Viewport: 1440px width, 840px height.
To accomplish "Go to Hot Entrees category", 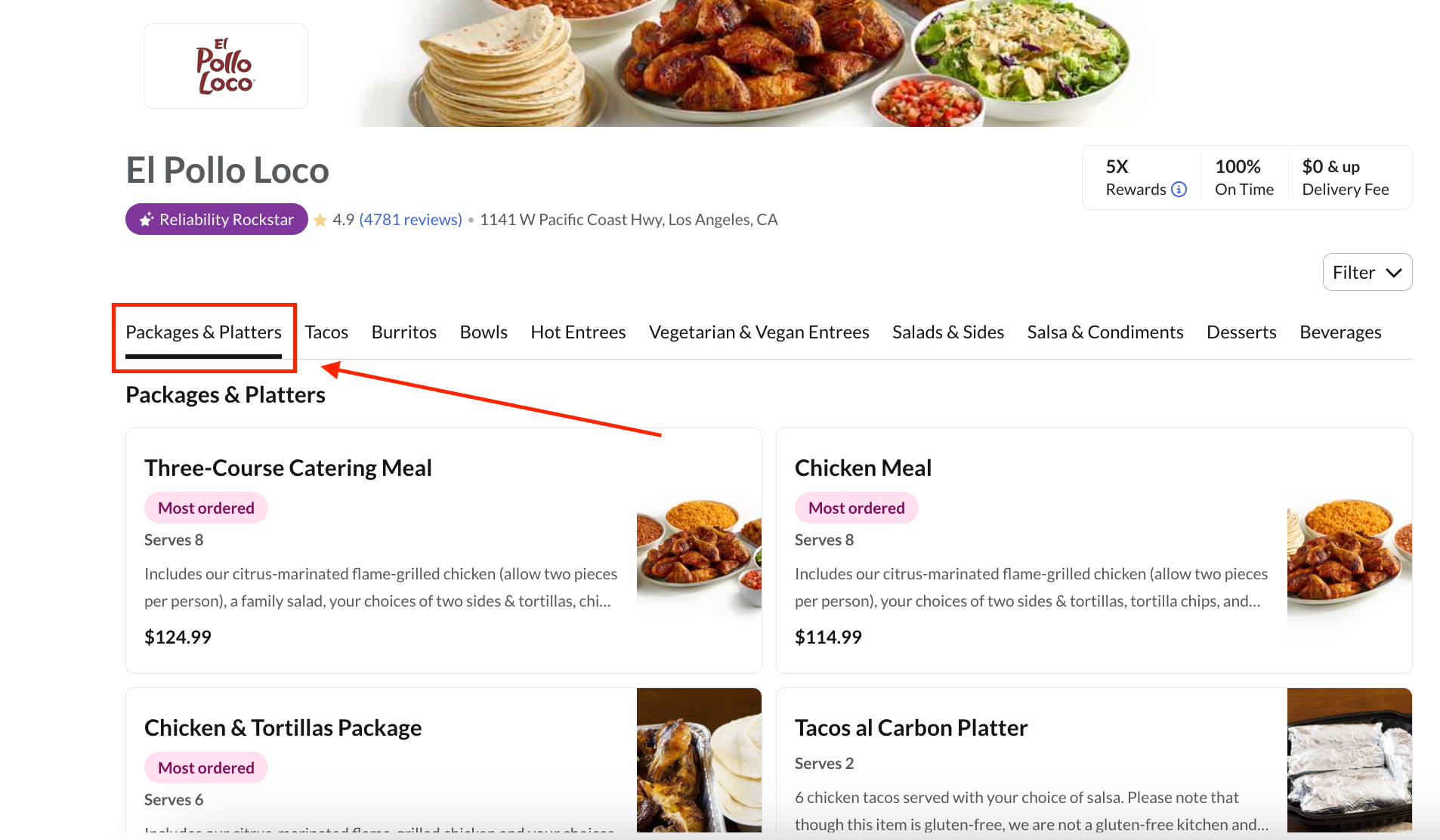I will click(578, 332).
